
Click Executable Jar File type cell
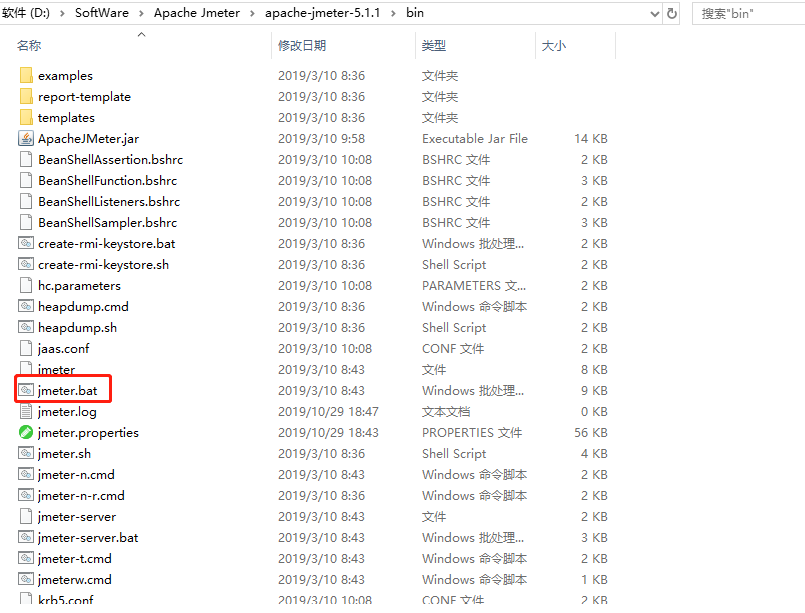[475, 139]
